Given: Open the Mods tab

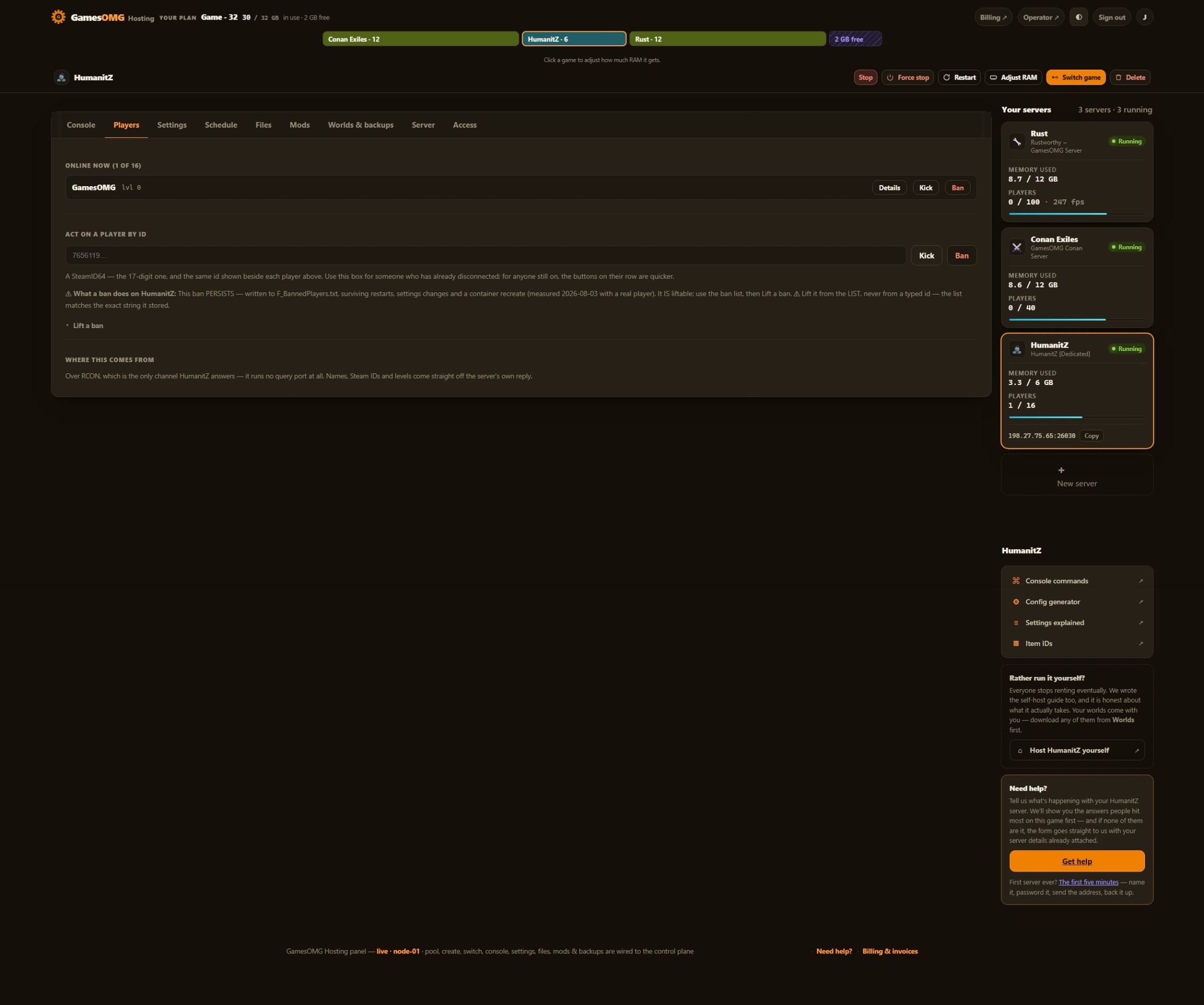Looking at the screenshot, I should (299, 125).
